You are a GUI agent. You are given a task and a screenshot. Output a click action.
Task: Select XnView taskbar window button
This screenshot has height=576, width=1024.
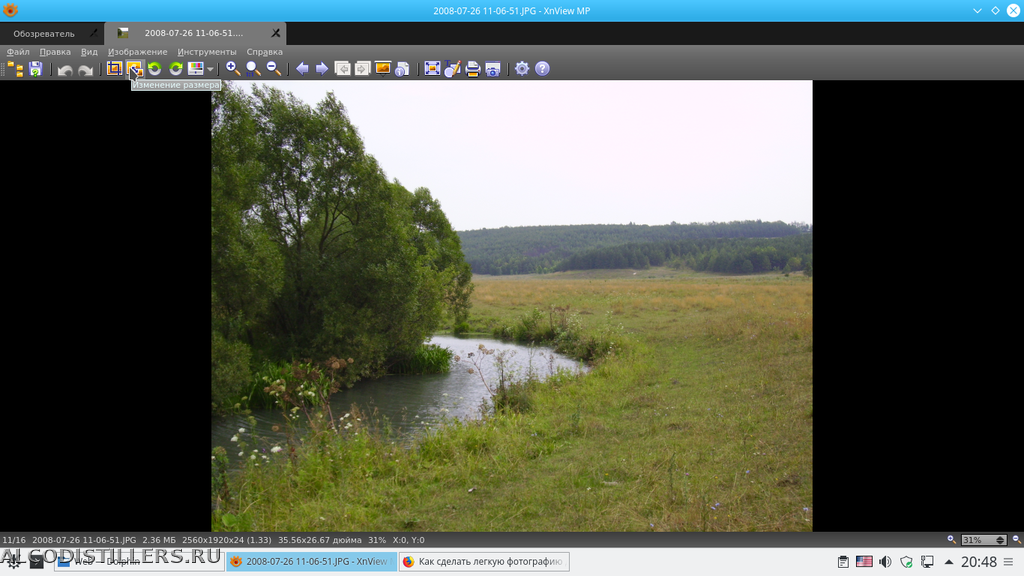coord(312,562)
